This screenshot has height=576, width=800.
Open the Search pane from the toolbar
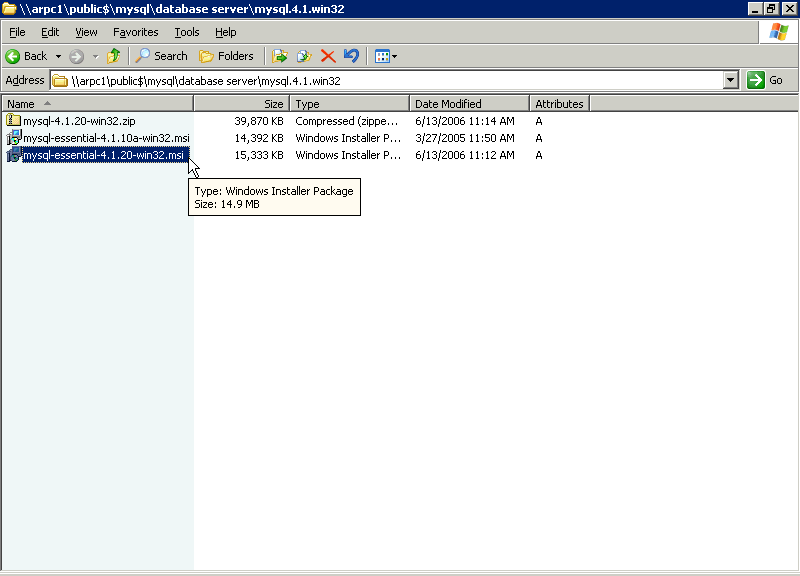click(x=162, y=56)
